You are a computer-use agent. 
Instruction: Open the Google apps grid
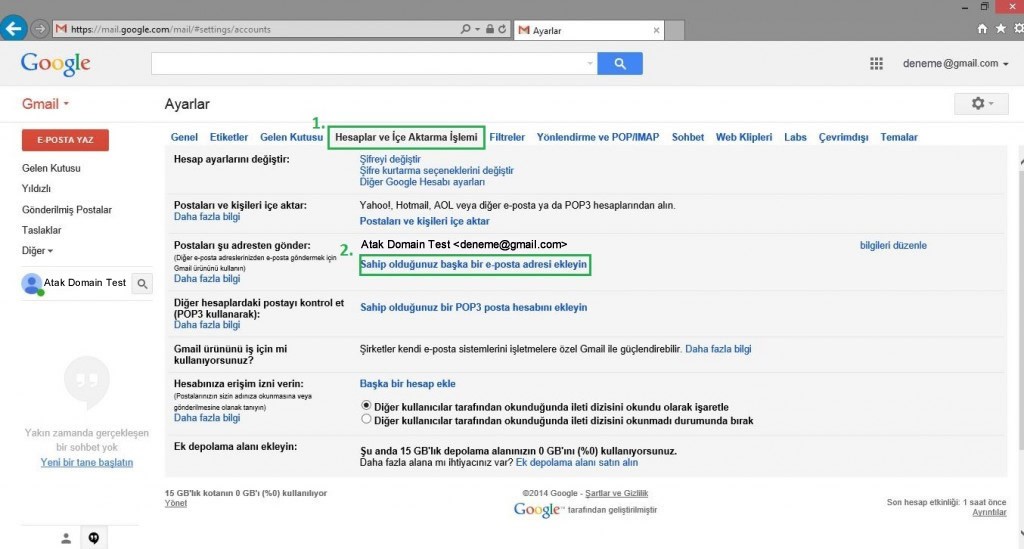click(x=876, y=63)
